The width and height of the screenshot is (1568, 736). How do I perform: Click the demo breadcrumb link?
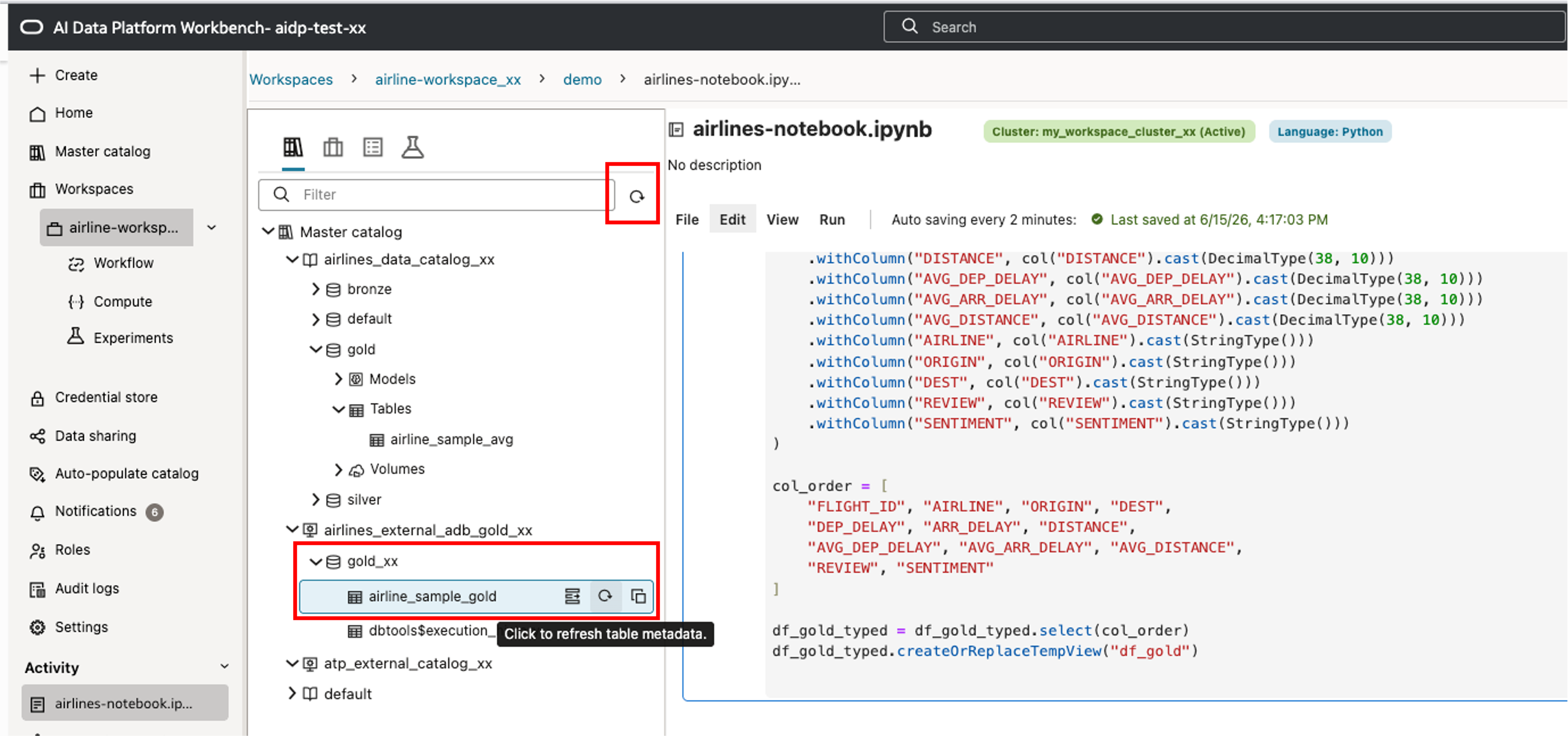(x=582, y=79)
